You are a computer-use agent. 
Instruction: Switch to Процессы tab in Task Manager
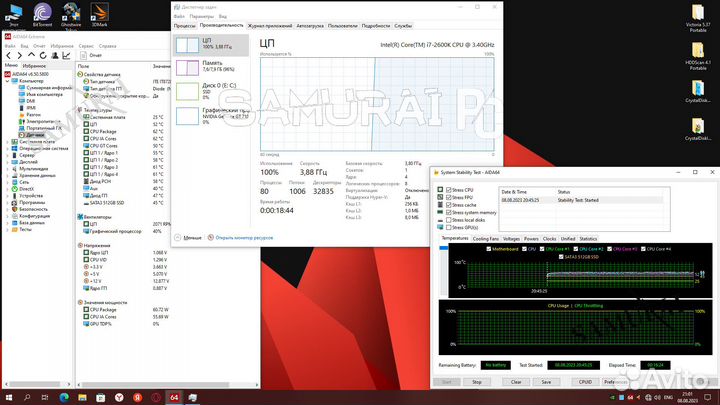coord(185,26)
